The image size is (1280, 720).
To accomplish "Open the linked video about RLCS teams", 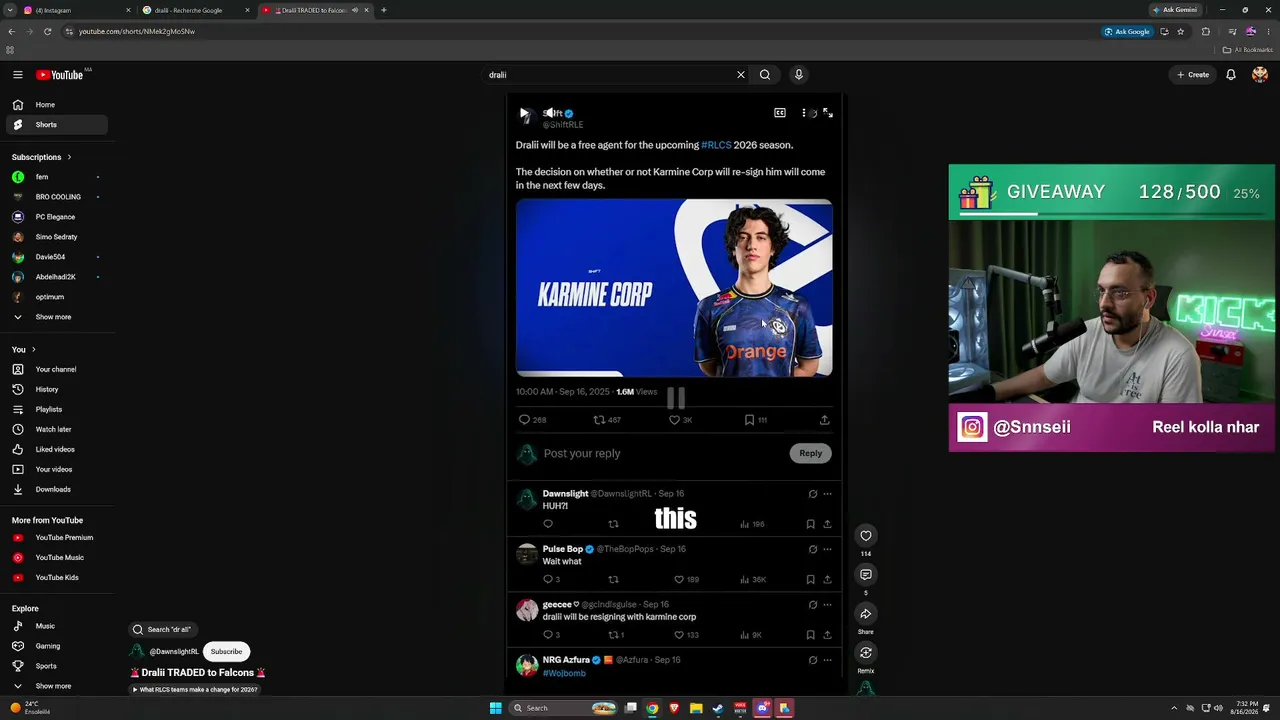I will 196,690.
